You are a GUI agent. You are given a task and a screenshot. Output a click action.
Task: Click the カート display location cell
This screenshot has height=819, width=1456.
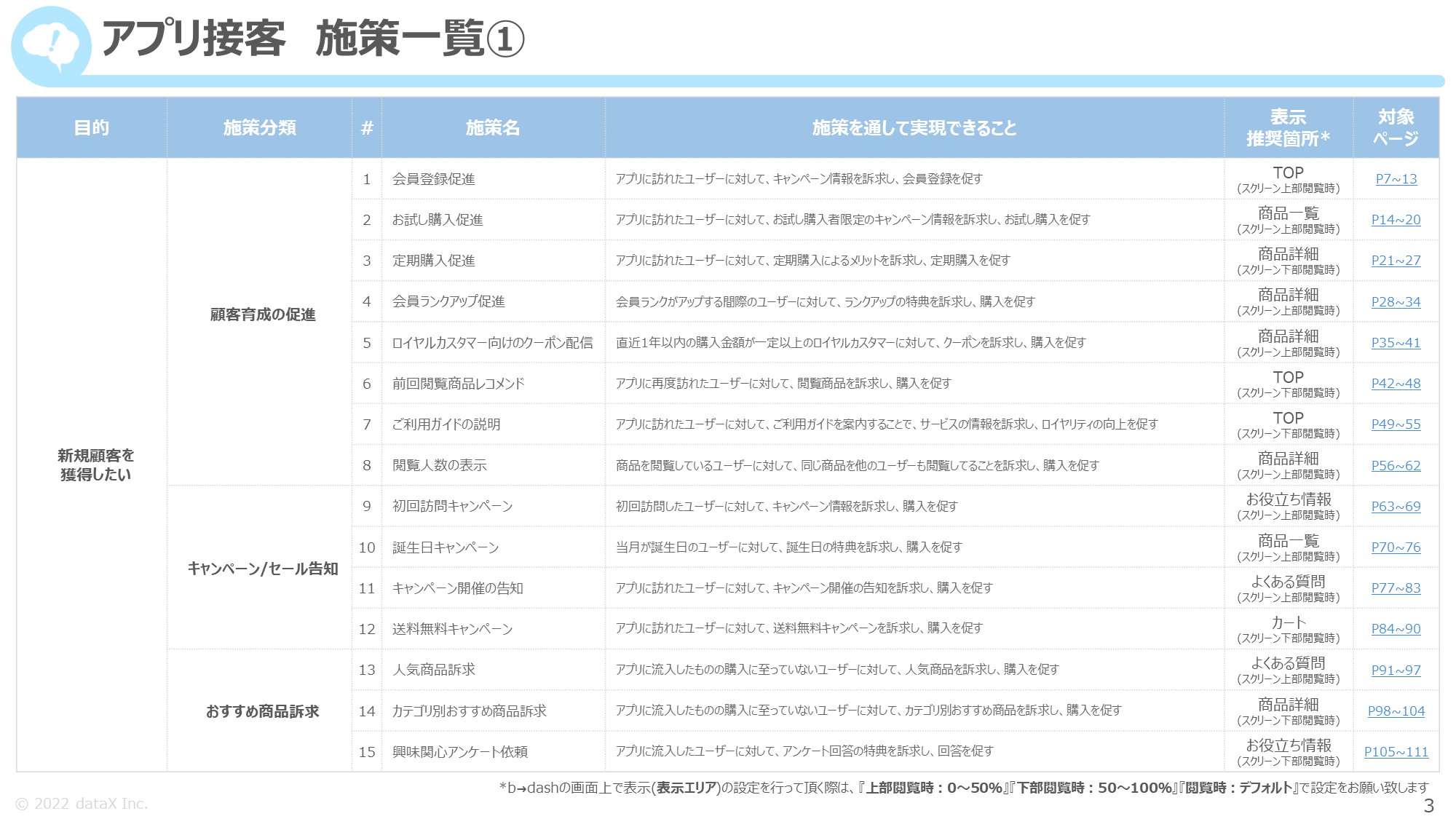(1288, 629)
